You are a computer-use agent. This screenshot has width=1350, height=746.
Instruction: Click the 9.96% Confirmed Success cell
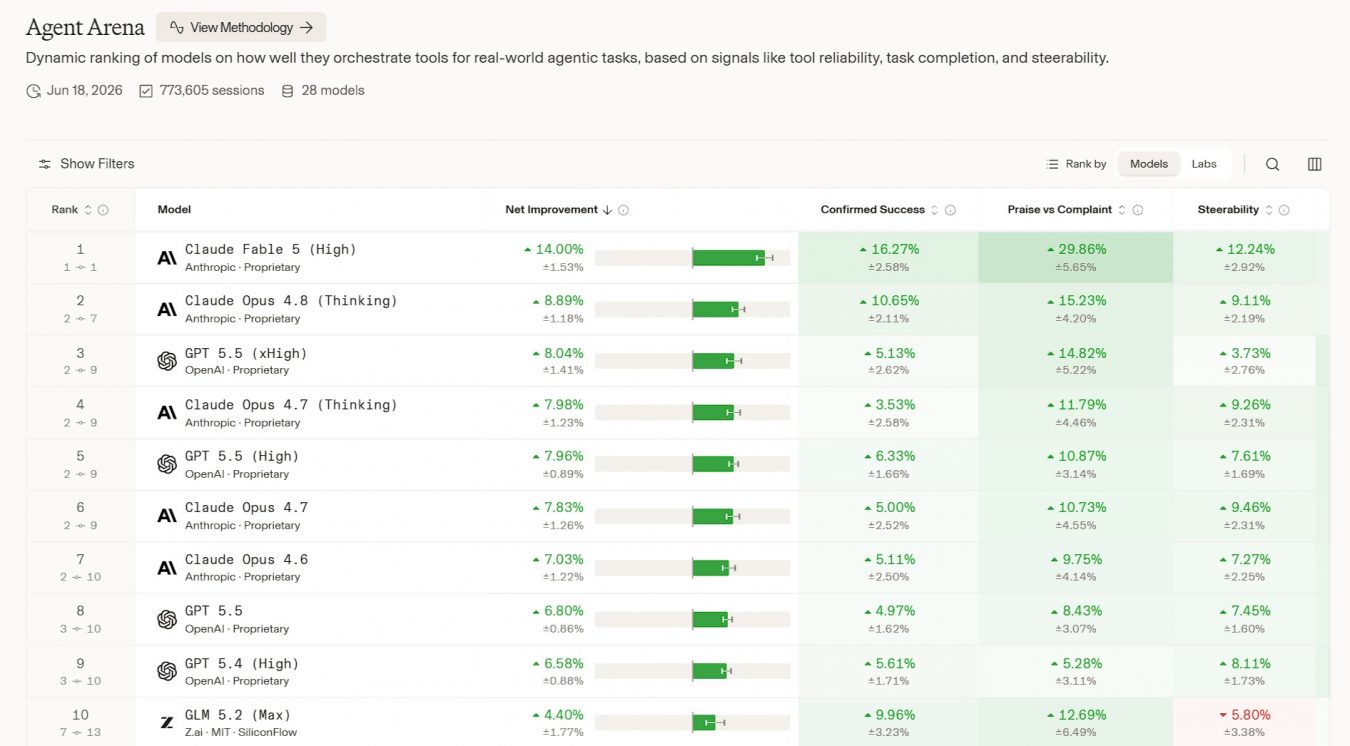[x=888, y=723]
